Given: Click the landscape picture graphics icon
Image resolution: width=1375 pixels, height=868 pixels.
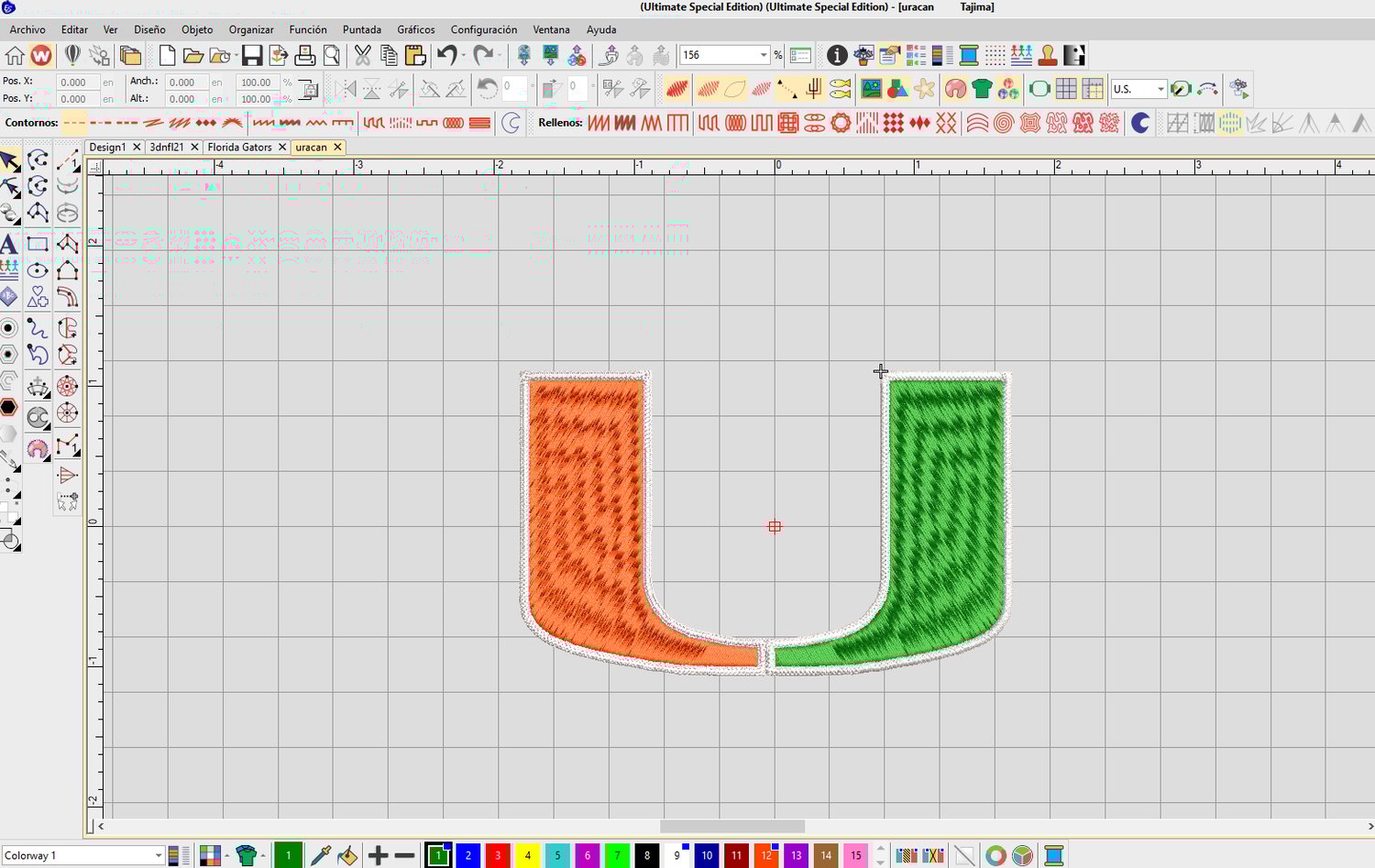Looking at the screenshot, I should click(x=871, y=89).
